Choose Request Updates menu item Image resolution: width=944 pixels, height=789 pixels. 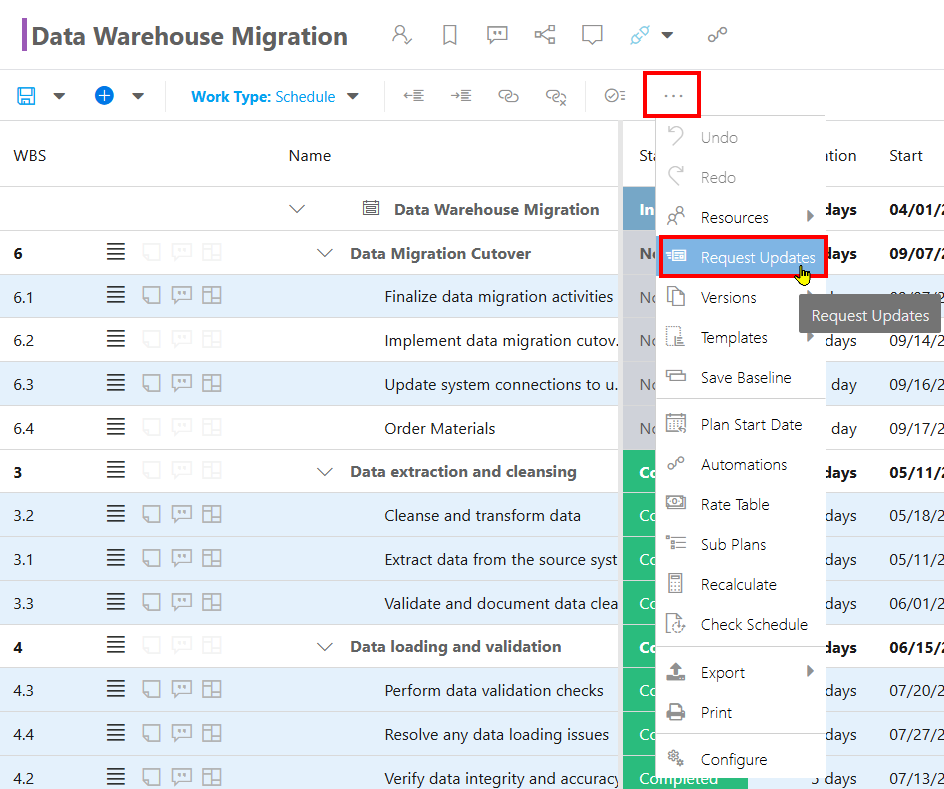coord(742,258)
